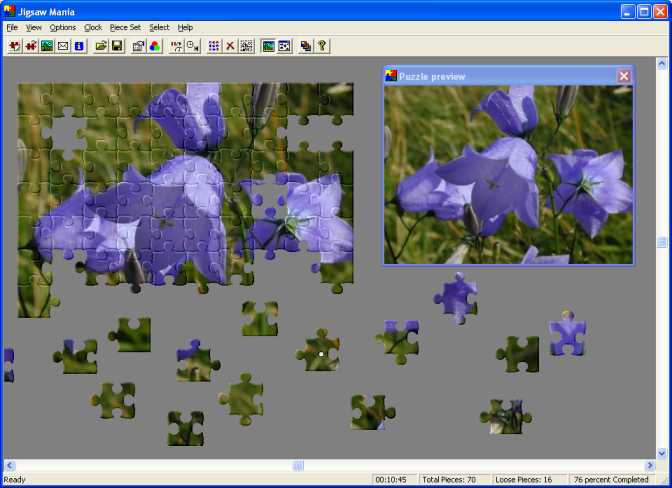The width and height of the screenshot is (672, 488).
Task: Open the Options menu
Action: [63, 27]
